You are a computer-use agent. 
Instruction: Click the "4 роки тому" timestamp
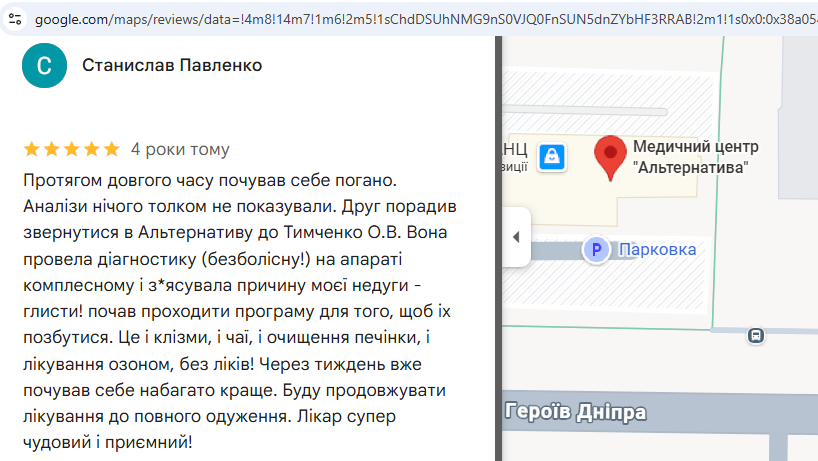point(180,149)
